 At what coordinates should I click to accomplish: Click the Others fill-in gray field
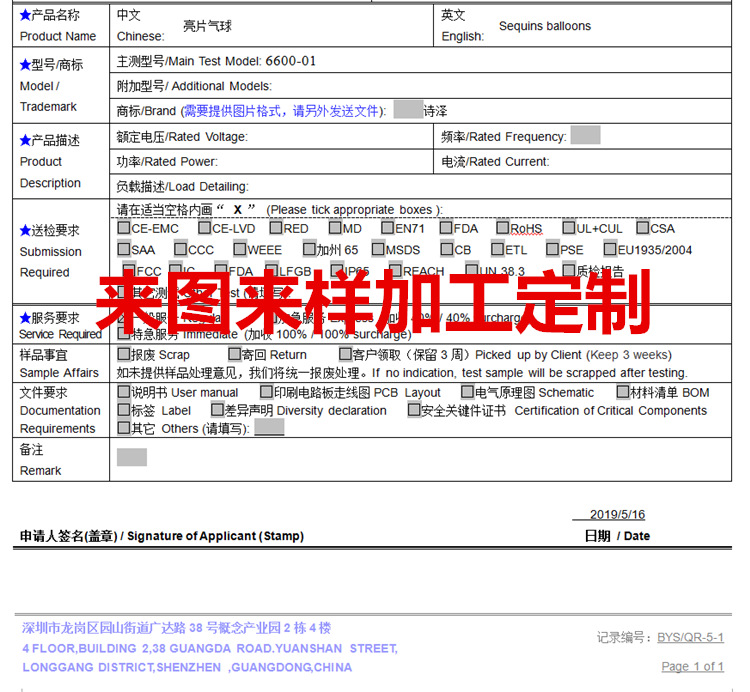point(269,427)
